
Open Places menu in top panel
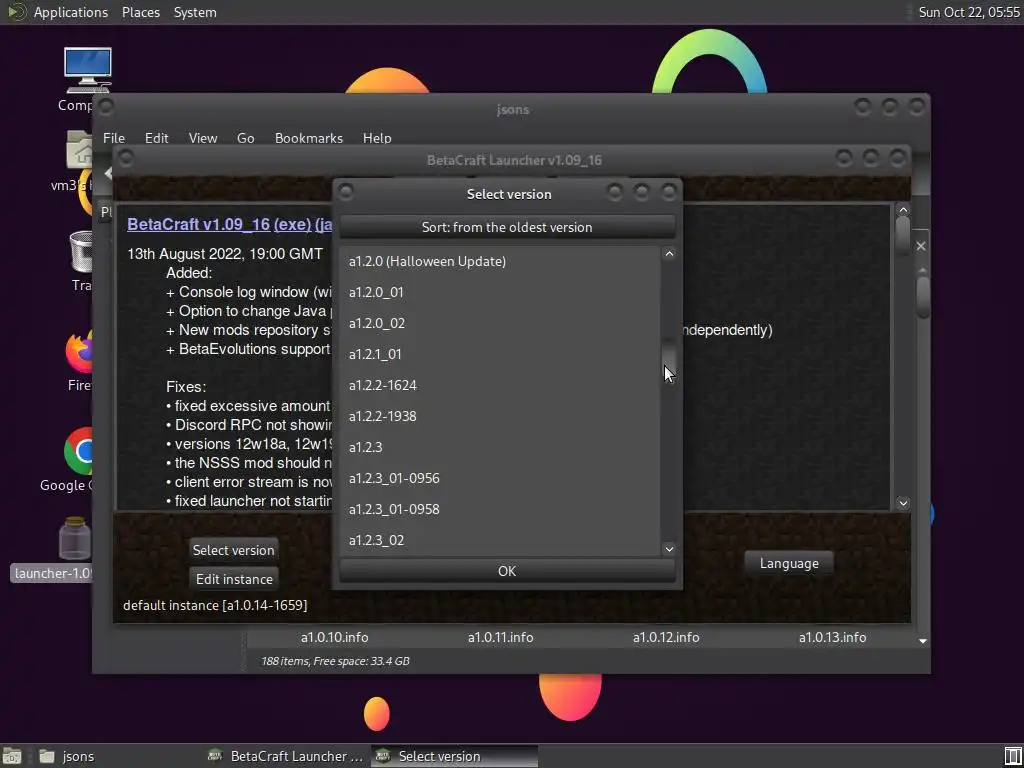coord(140,12)
